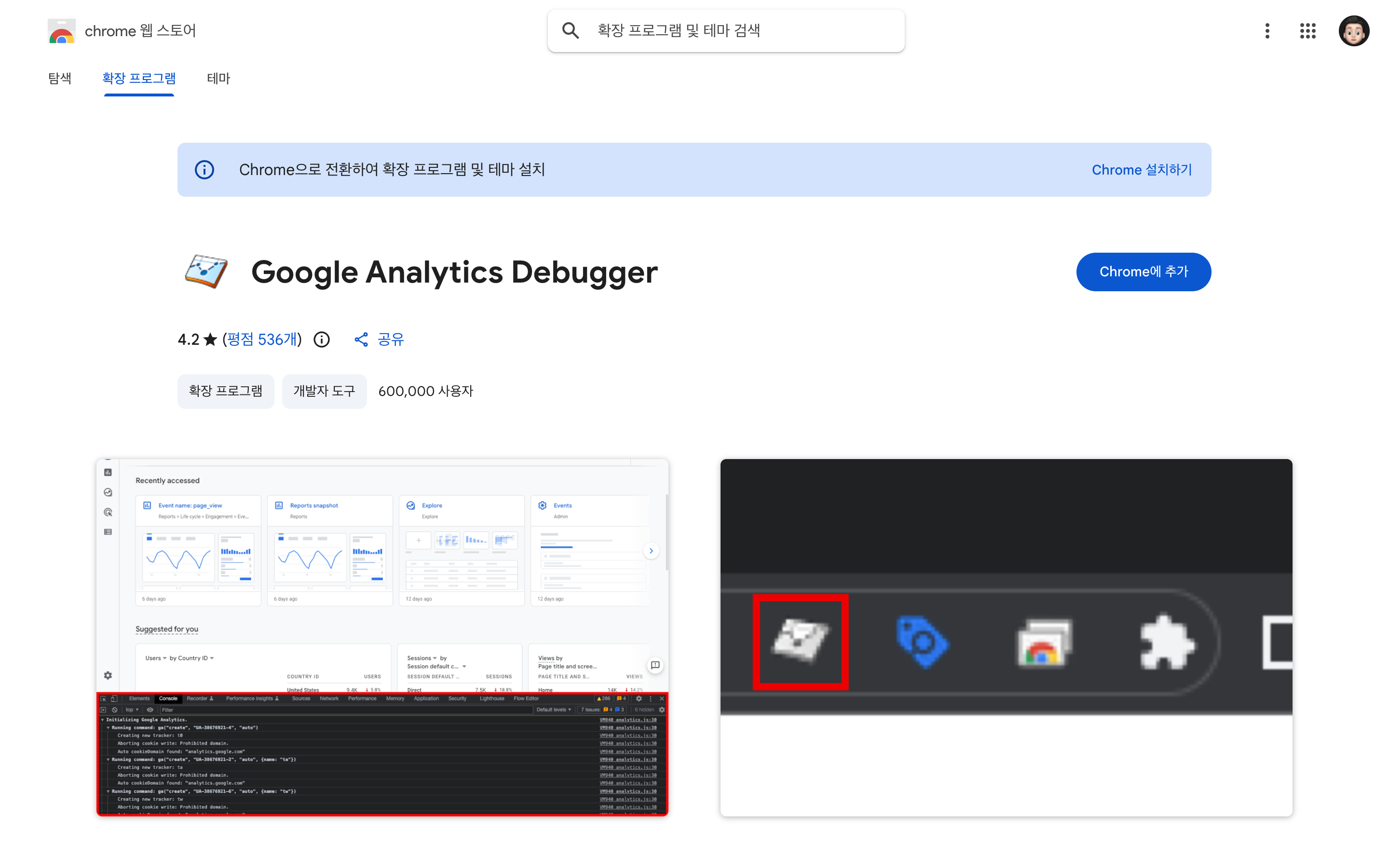Open the 탐색 tab
Viewport: 1389px width, 868px height.
tap(60, 79)
